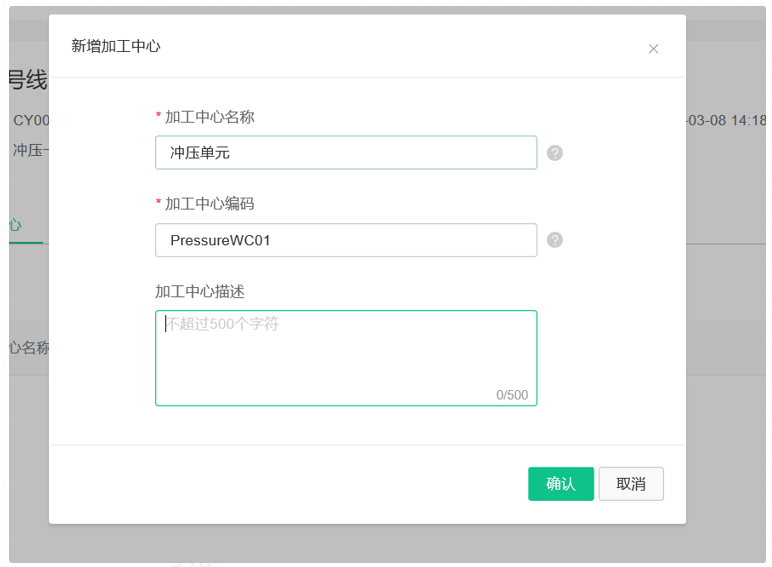Focus the code field containing PressureWC01
772x567 pixels.
[x=346, y=240]
